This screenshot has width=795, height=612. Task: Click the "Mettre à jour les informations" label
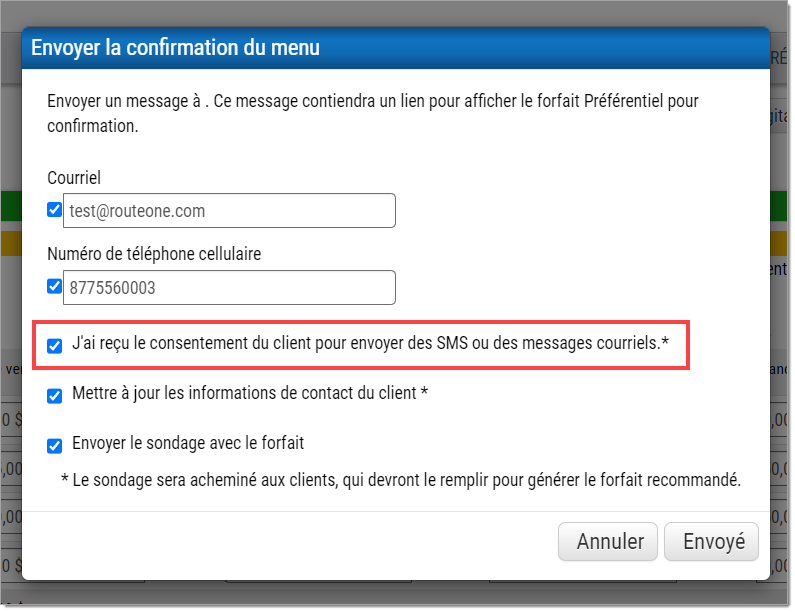coord(250,394)
